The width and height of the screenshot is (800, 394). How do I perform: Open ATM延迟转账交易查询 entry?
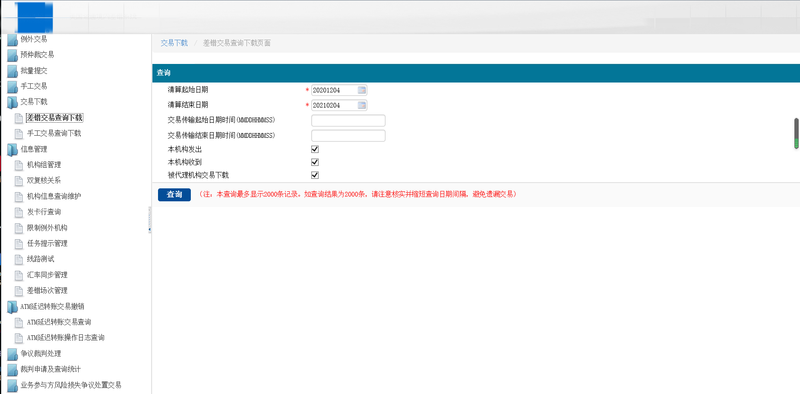[x=59, y=323]
